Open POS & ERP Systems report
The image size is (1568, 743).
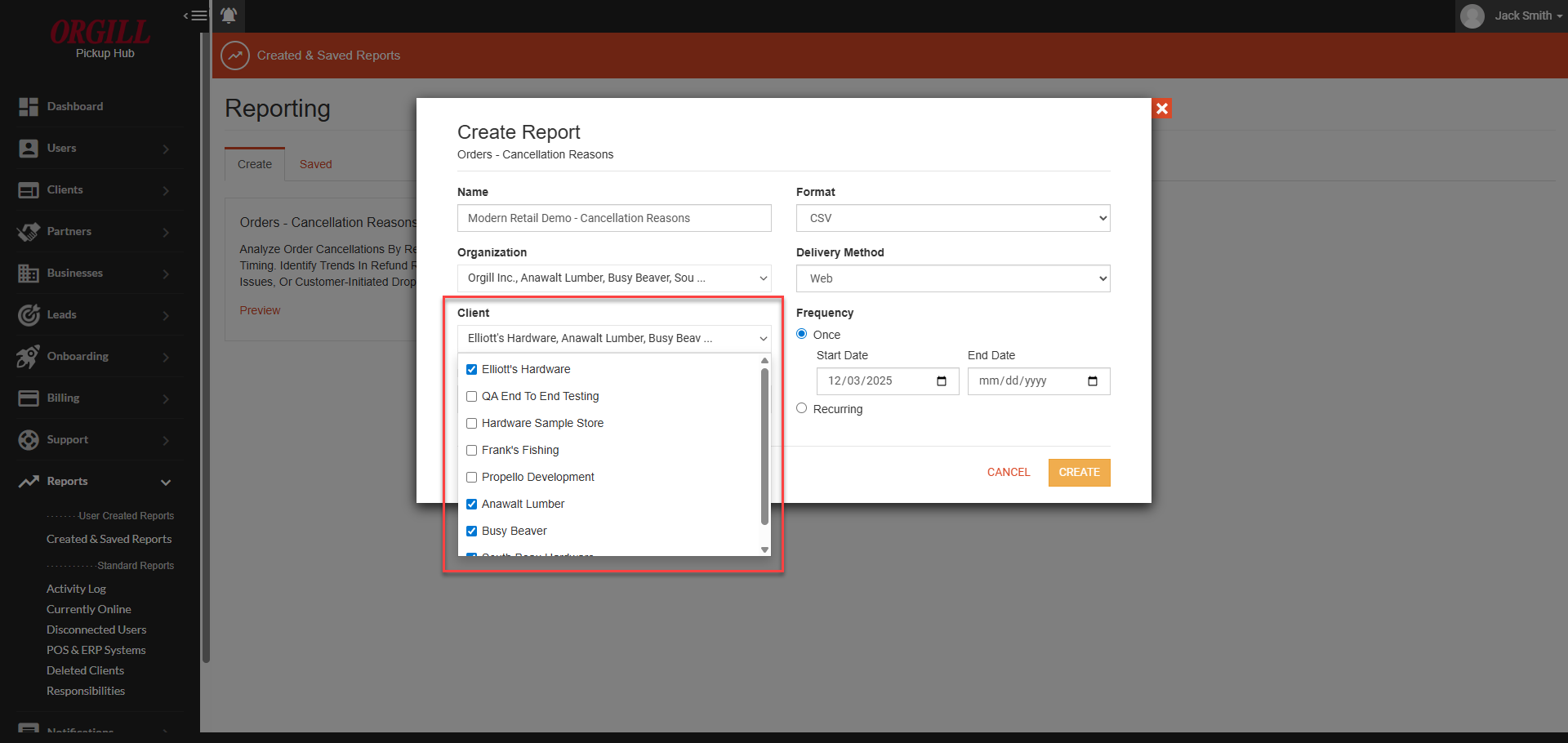click(96, 651)
